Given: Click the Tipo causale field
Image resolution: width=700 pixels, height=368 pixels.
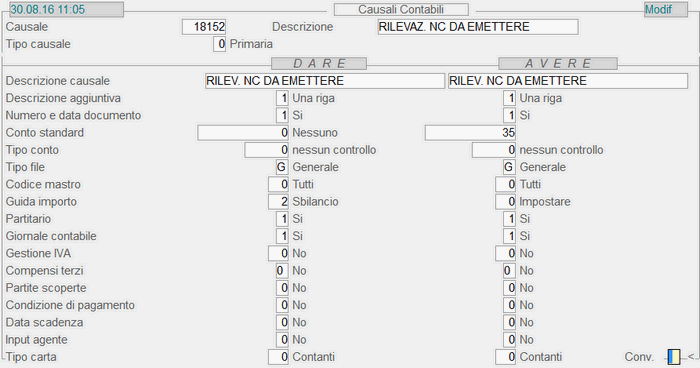Looking at the screenshot, I should pyautogui.click(x=219, y=44).
